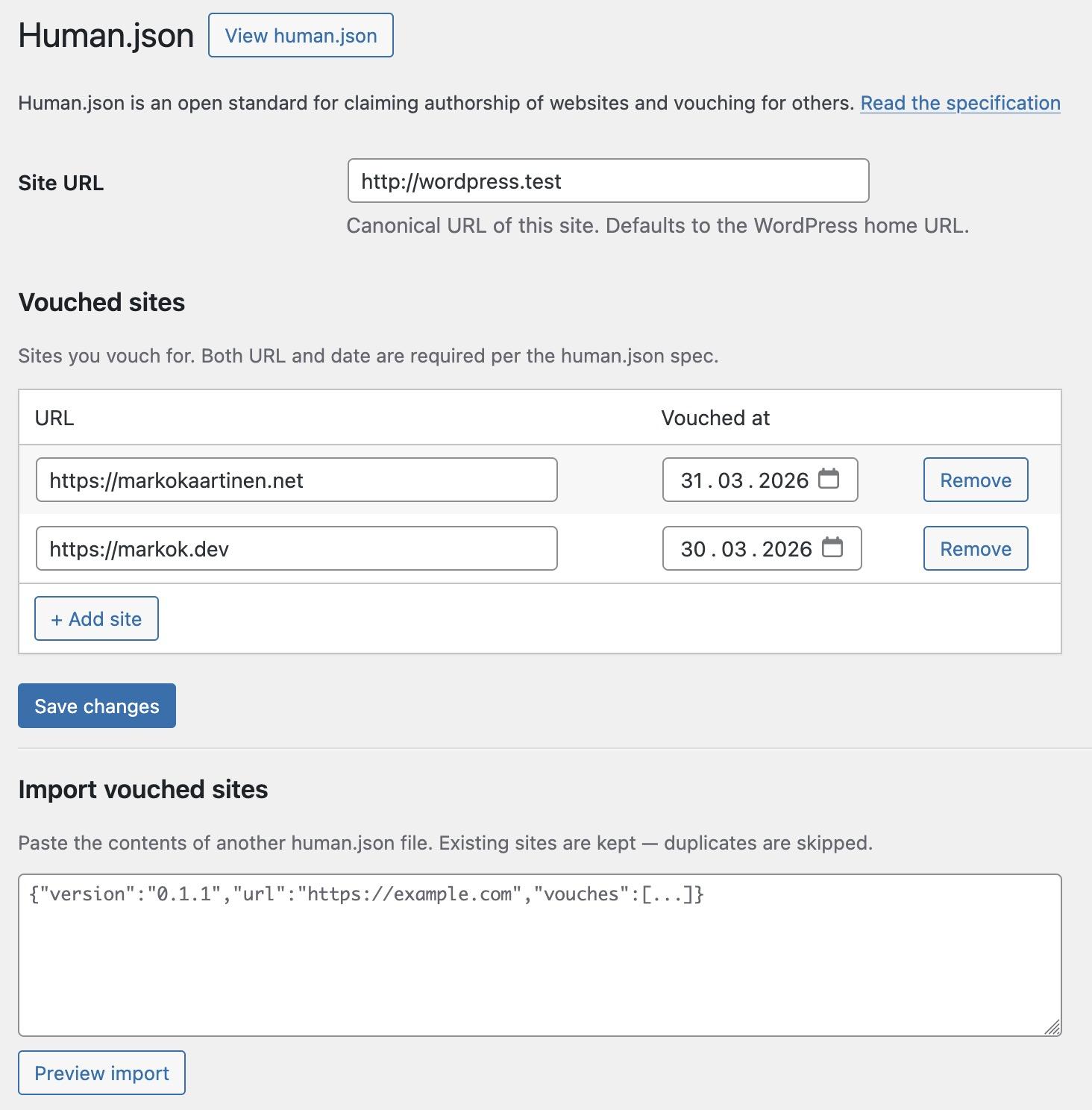Image resolution: width=1092 pixels, height=1110 pixels.
Task: Select month 03 in the markokaartinen.net date
Action: [730, 480]
